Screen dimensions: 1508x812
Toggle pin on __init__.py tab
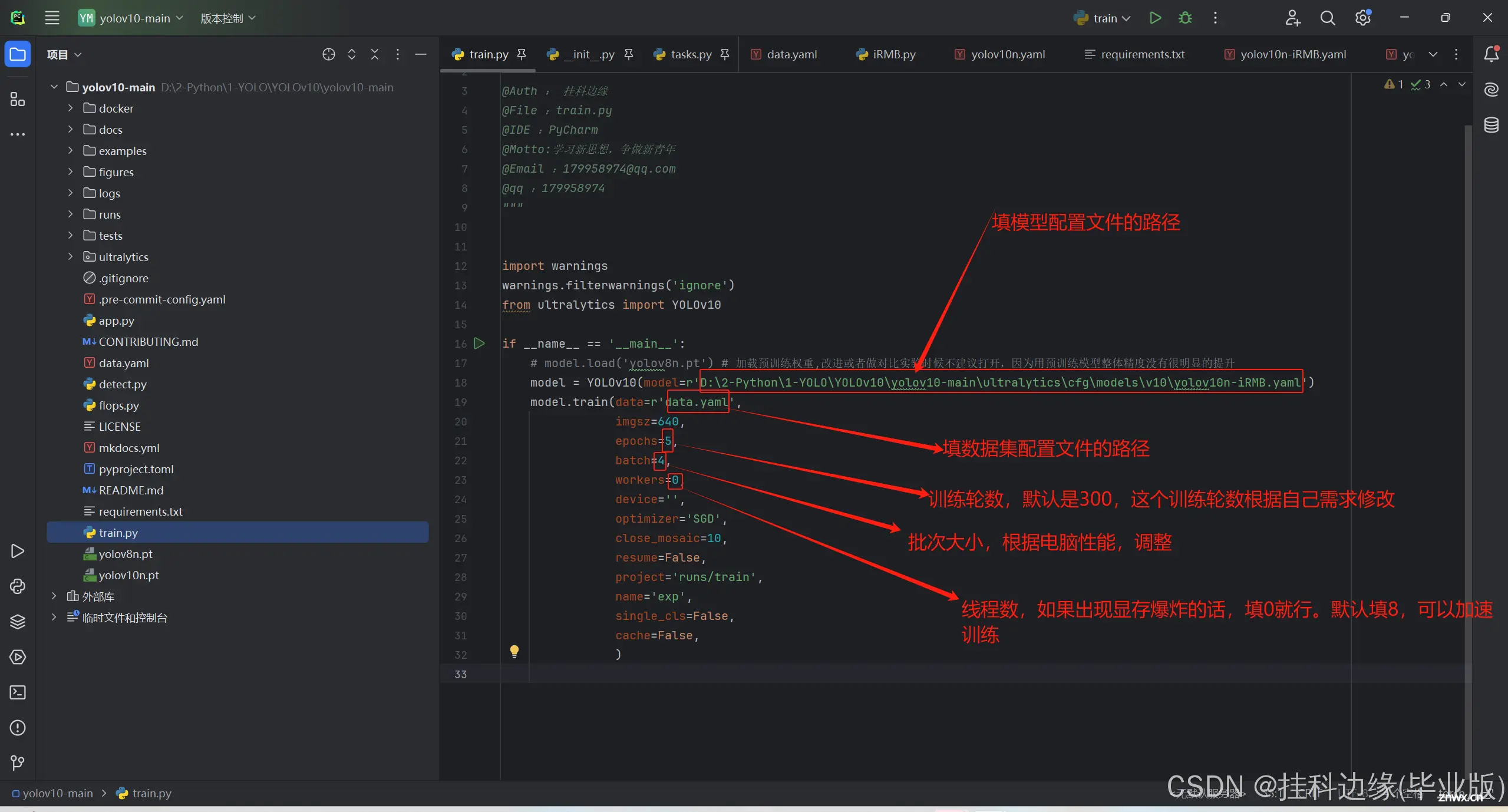click(629, 54)
